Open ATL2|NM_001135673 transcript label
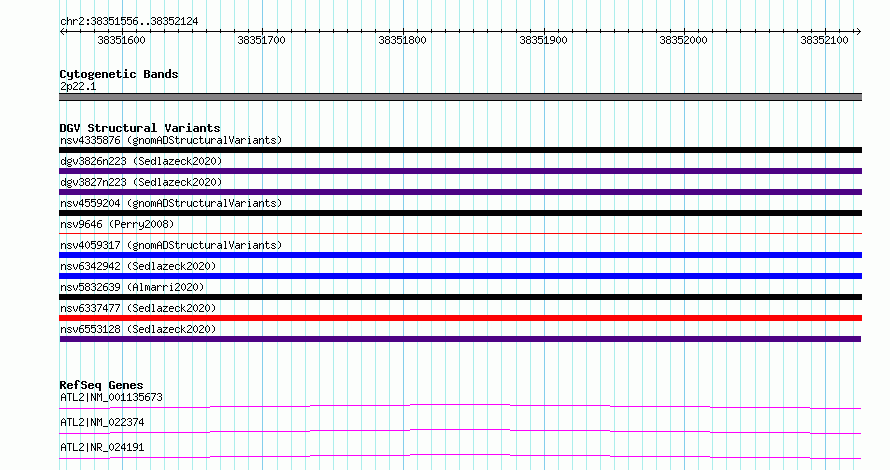 tap(111, 397)
